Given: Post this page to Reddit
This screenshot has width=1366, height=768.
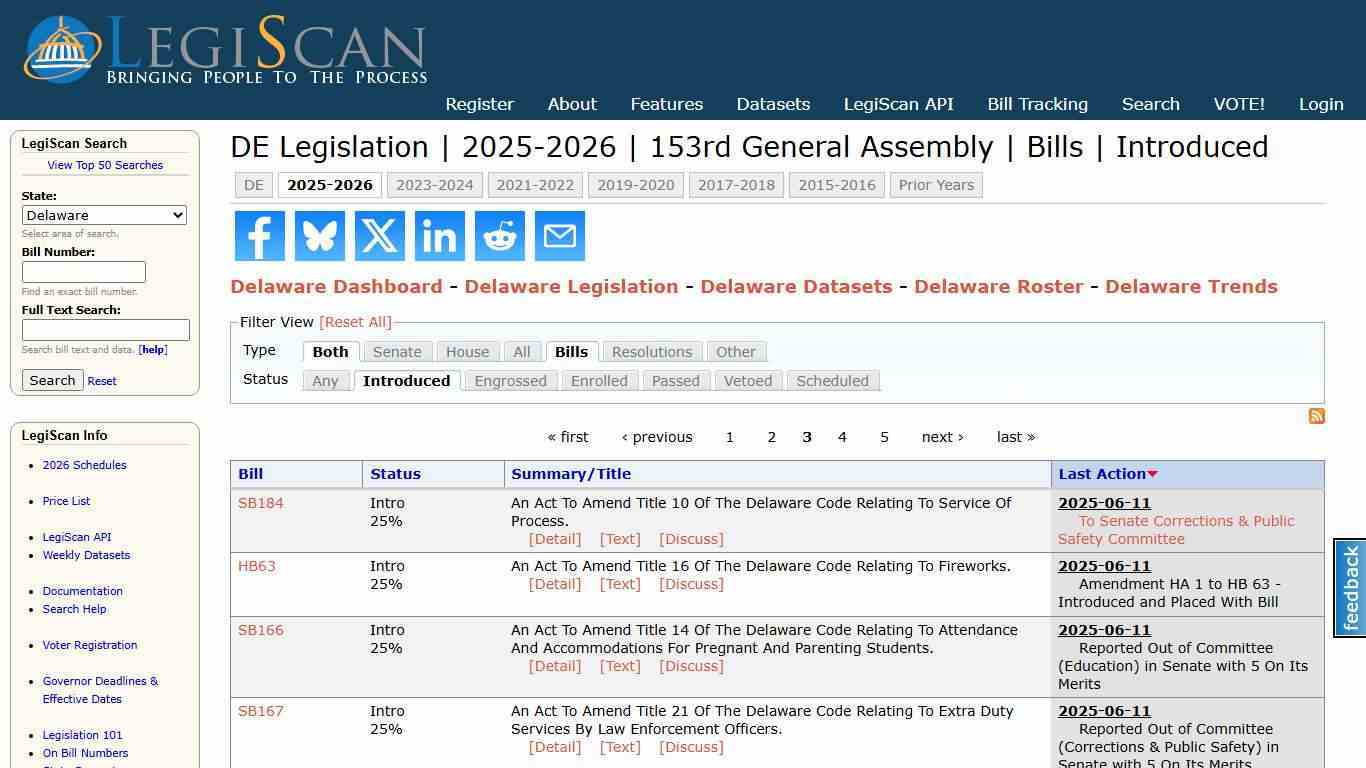Looking at the screenshot, I should [499, 236].
